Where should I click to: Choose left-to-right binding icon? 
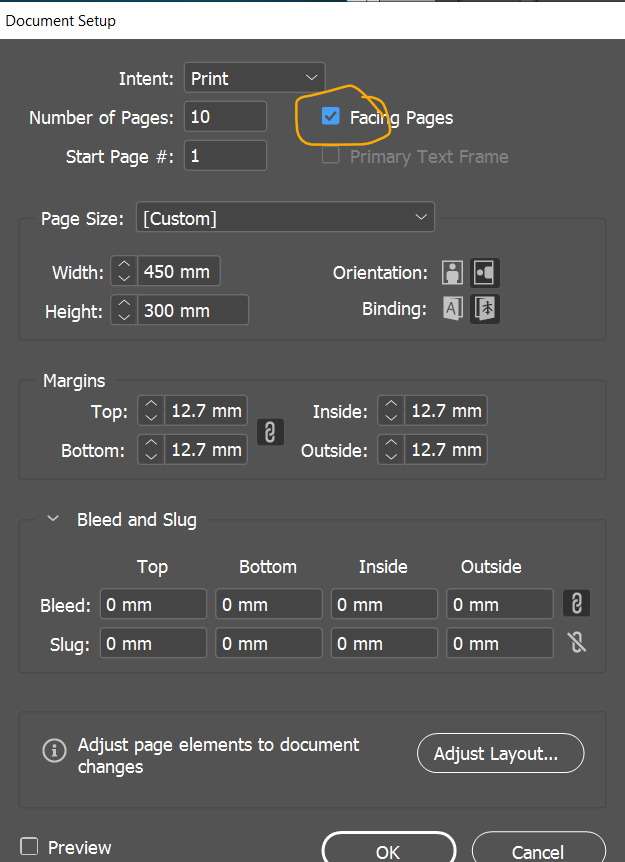tap(453, 308)
